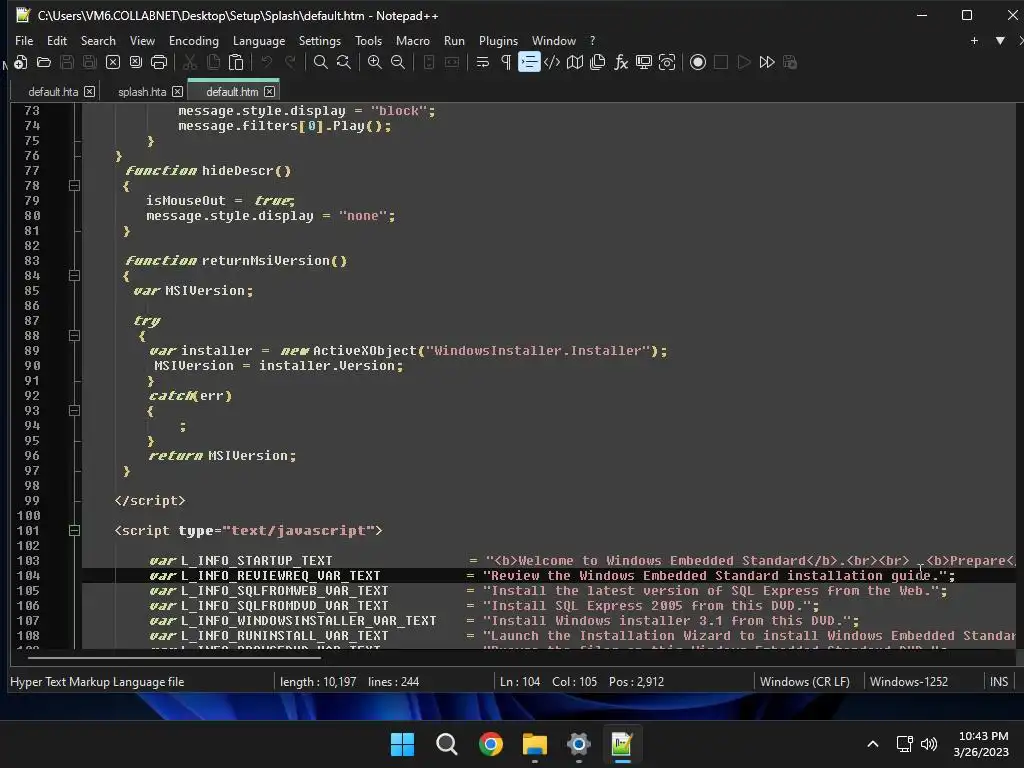Click the Cut scissors icon

(190, 62)
